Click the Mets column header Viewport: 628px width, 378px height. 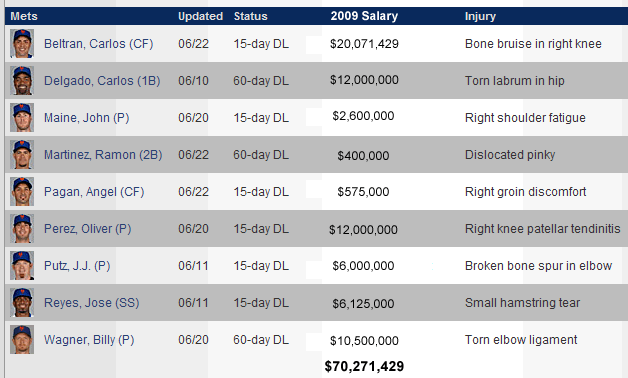pos(24,16)
